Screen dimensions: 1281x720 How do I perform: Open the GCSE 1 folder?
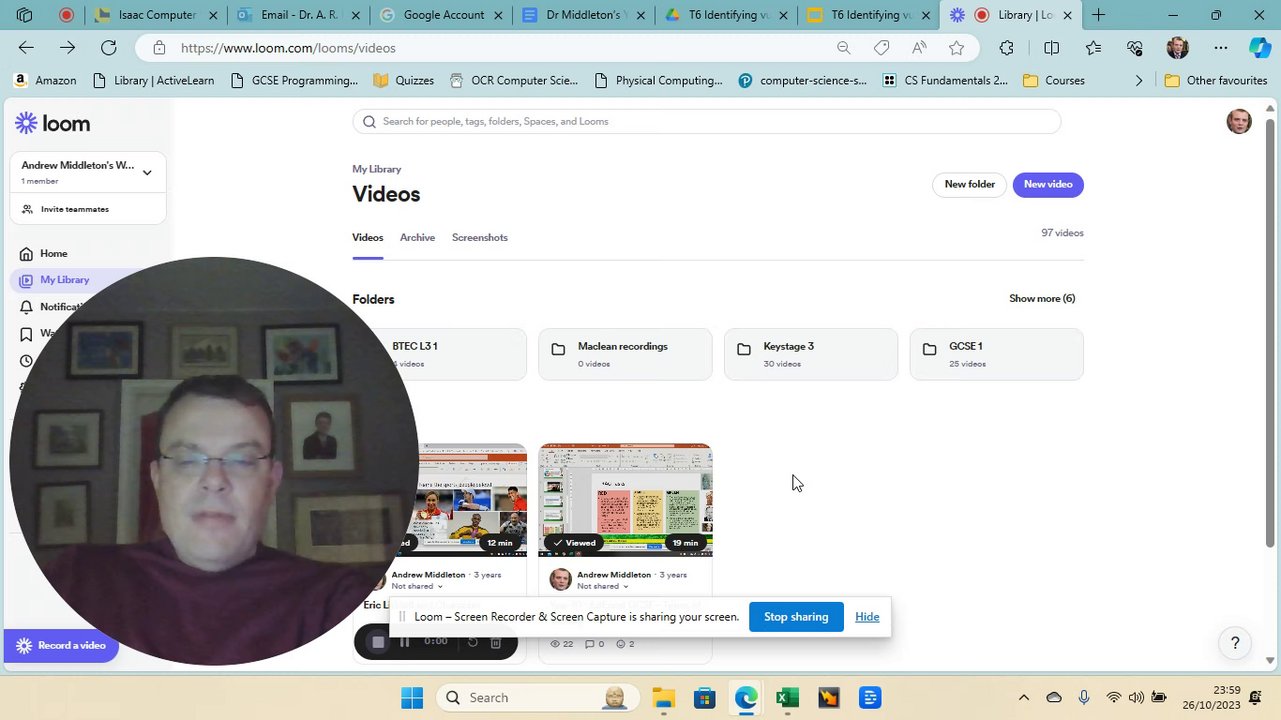[x=997, y=354]
